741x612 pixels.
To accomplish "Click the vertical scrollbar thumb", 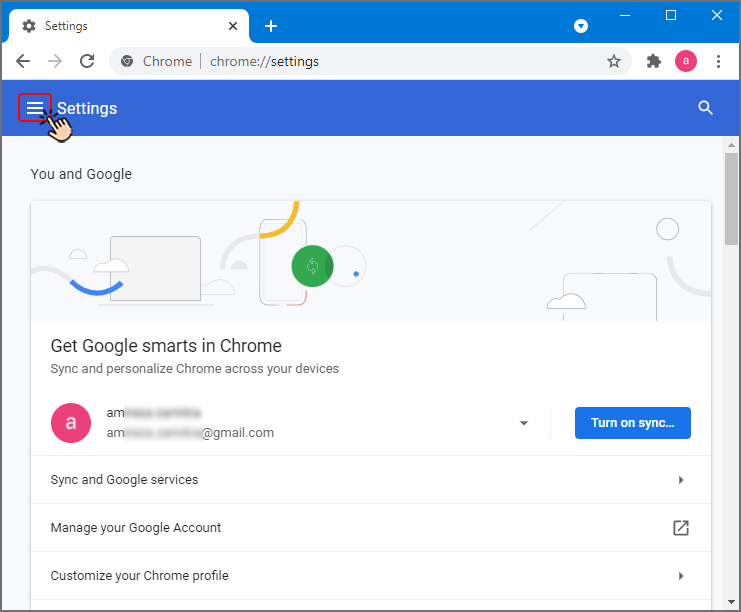I will [731, 198].
